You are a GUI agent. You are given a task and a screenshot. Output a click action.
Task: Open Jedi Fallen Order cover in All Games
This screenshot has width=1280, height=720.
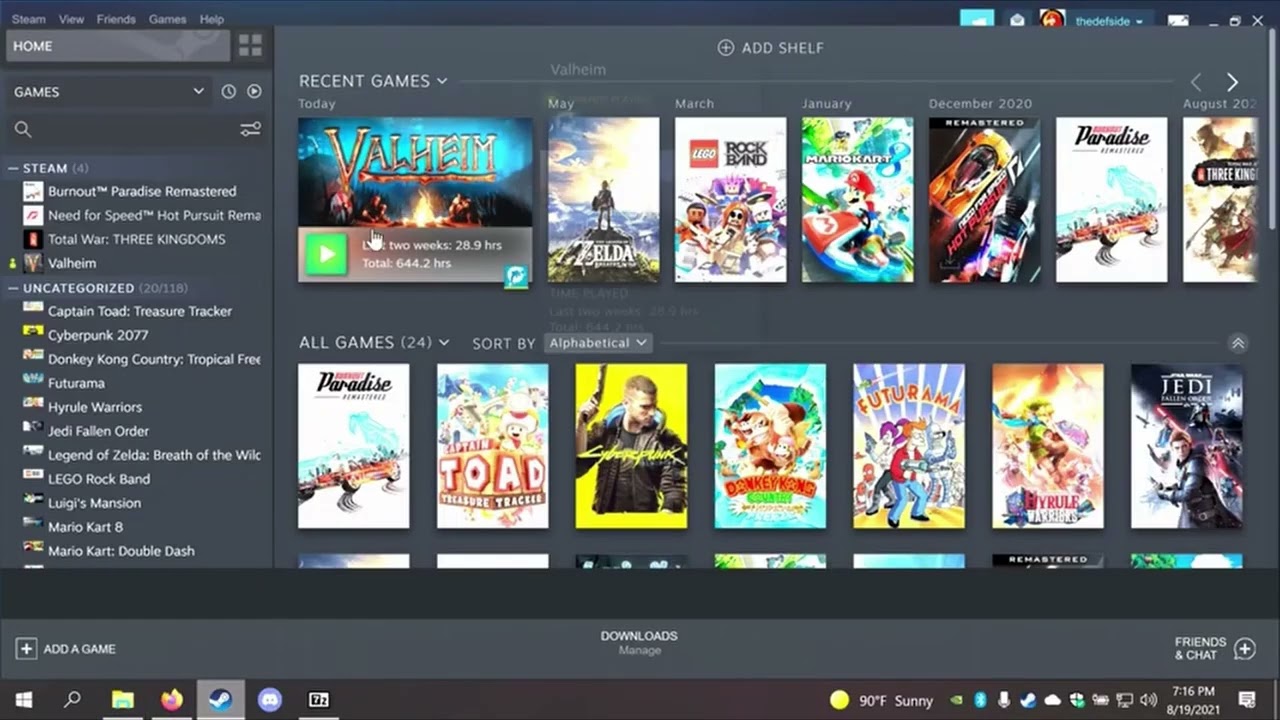click(1187, 446)
